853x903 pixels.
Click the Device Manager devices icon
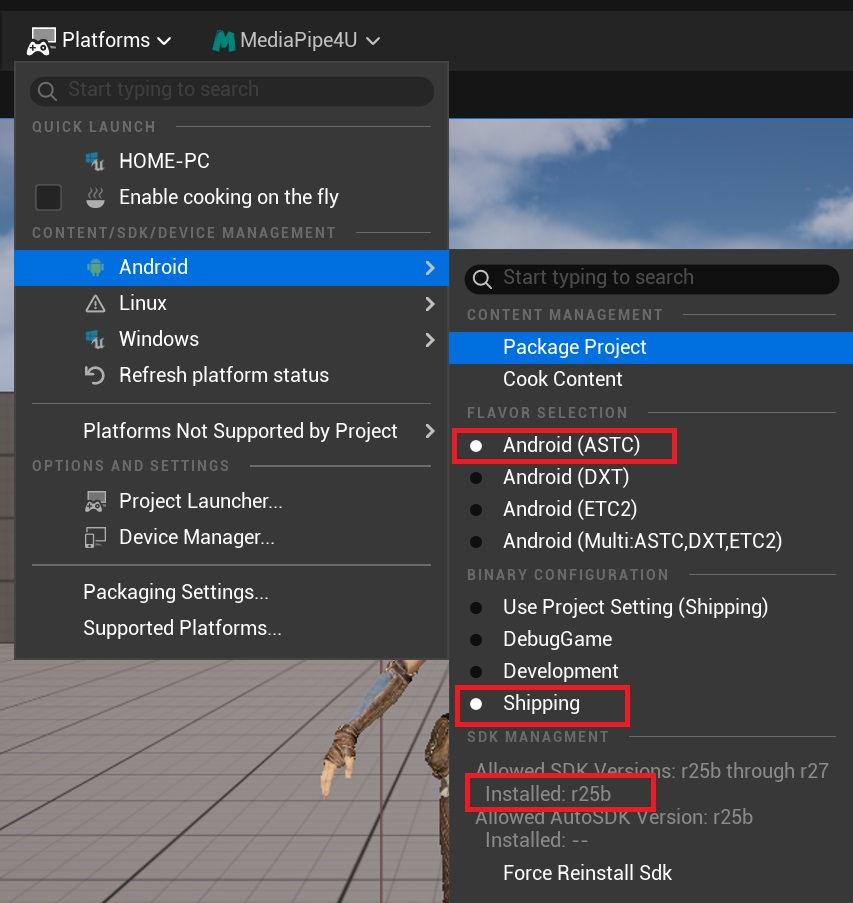pyautogui.click(x=95, y=538)
